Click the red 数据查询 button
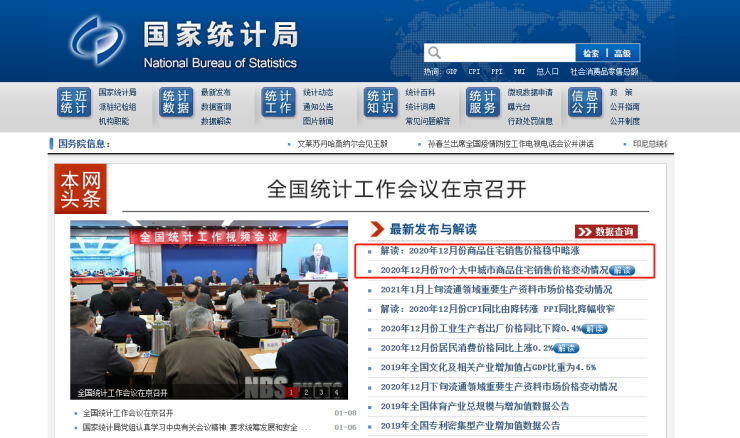This screenshot has width=740, height=438. point(606,231)
